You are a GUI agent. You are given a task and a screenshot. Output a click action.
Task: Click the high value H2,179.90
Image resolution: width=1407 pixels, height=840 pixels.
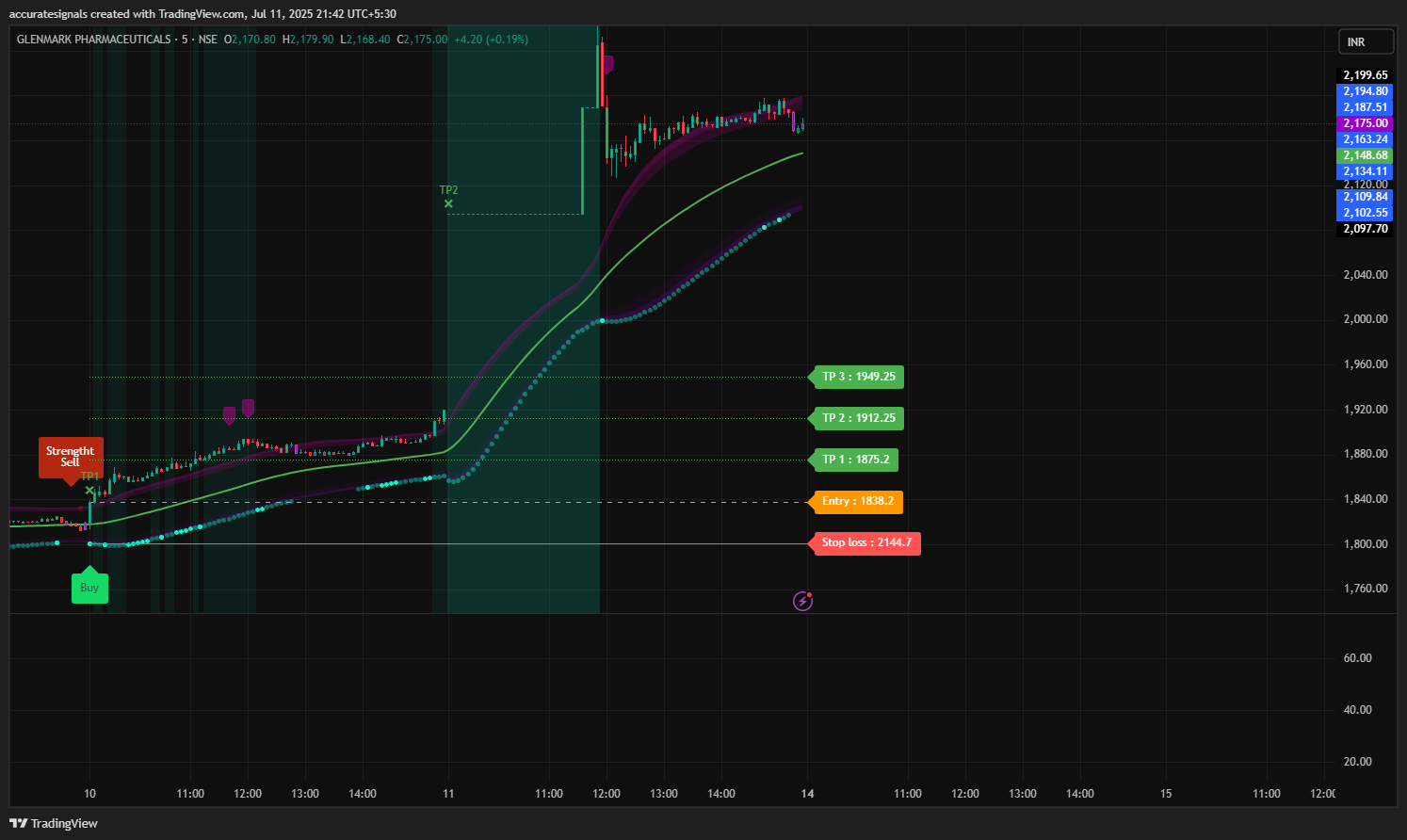pyautogui.click(x=308, y=40)
